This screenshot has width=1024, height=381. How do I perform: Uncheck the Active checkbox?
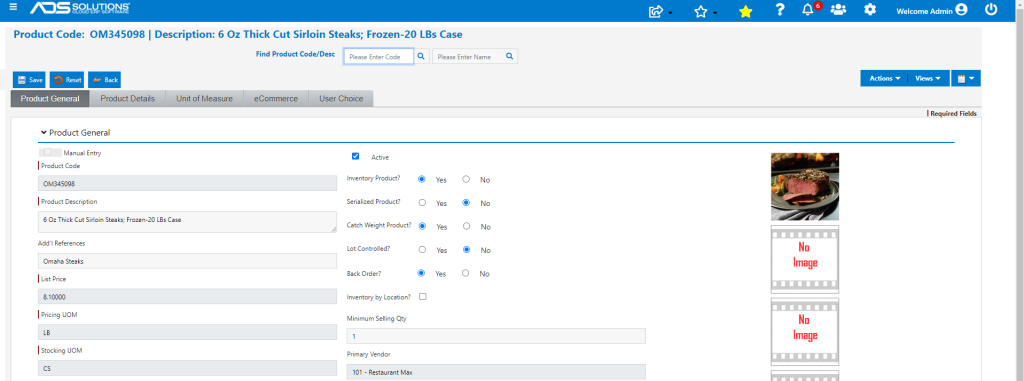pos(355,156)
